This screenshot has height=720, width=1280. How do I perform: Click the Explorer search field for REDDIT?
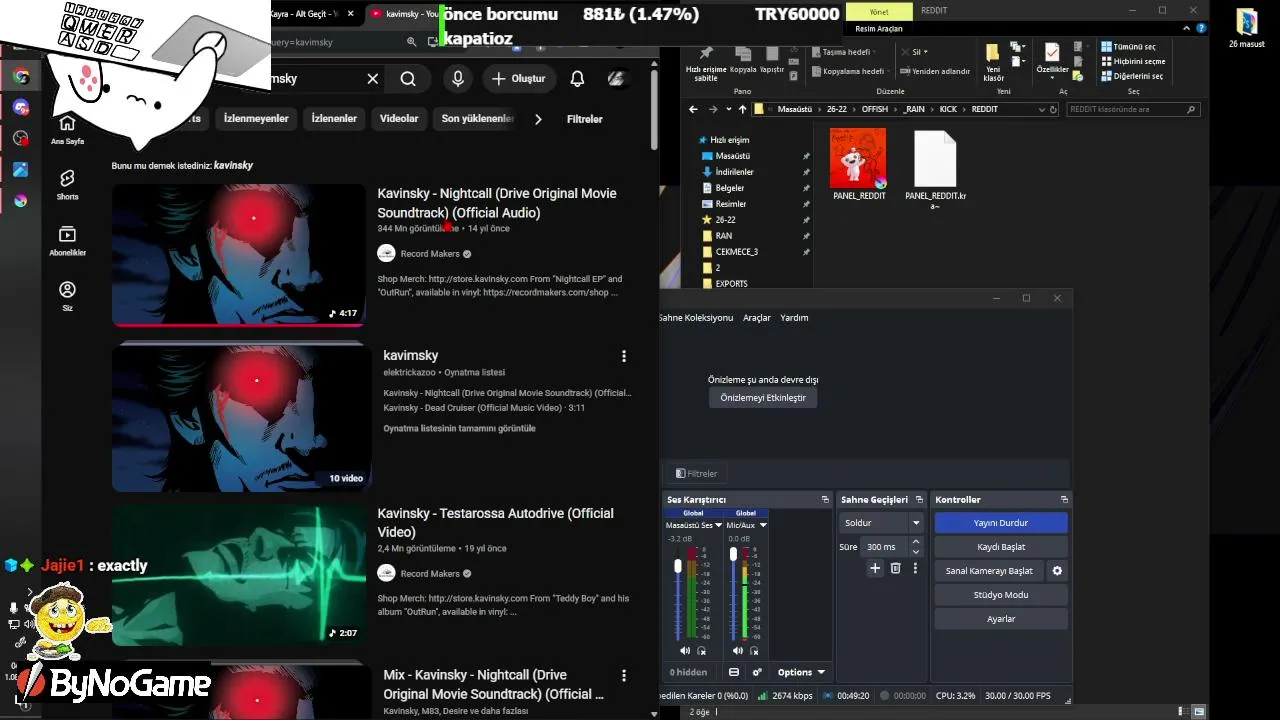1134,109
